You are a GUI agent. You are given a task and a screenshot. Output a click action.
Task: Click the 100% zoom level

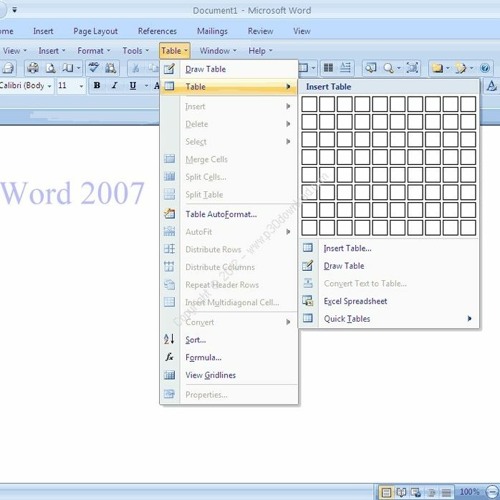click(x=469, y=492)
